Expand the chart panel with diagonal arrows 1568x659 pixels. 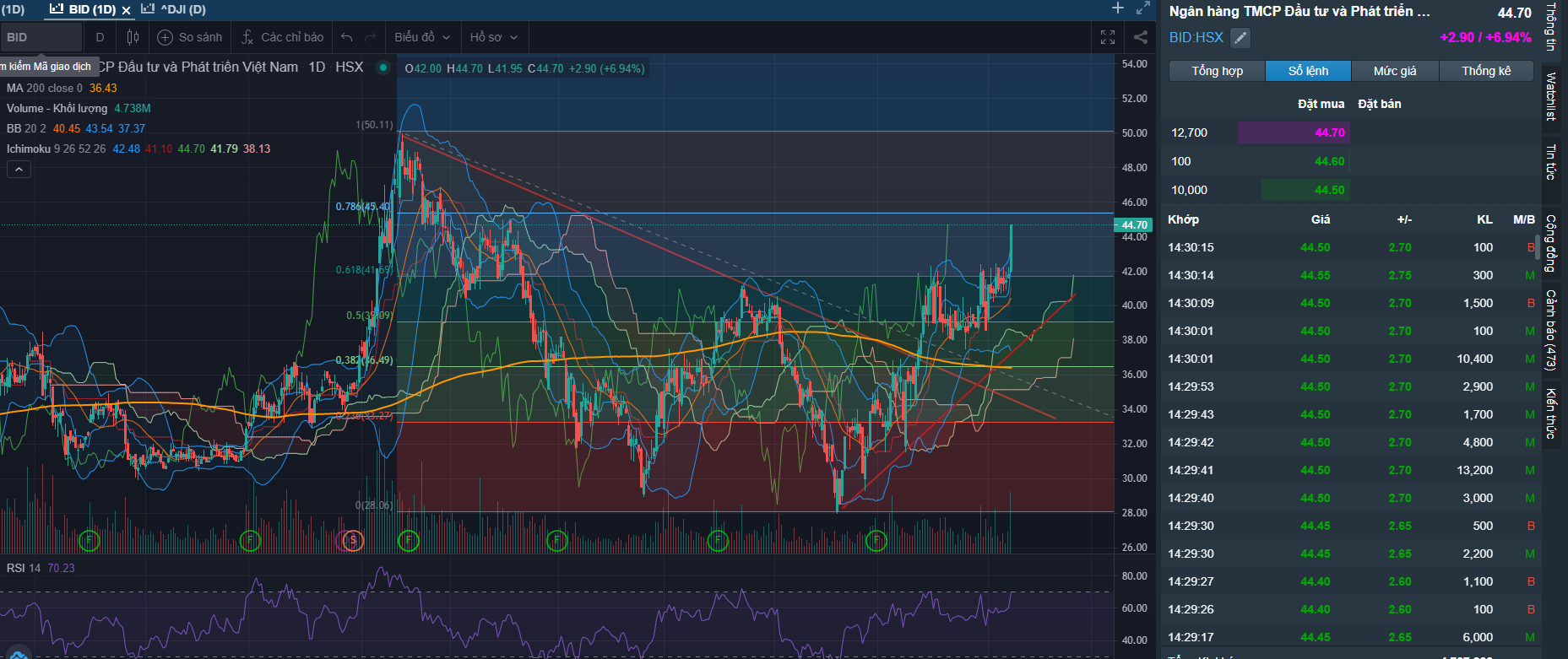[1143, 8]
